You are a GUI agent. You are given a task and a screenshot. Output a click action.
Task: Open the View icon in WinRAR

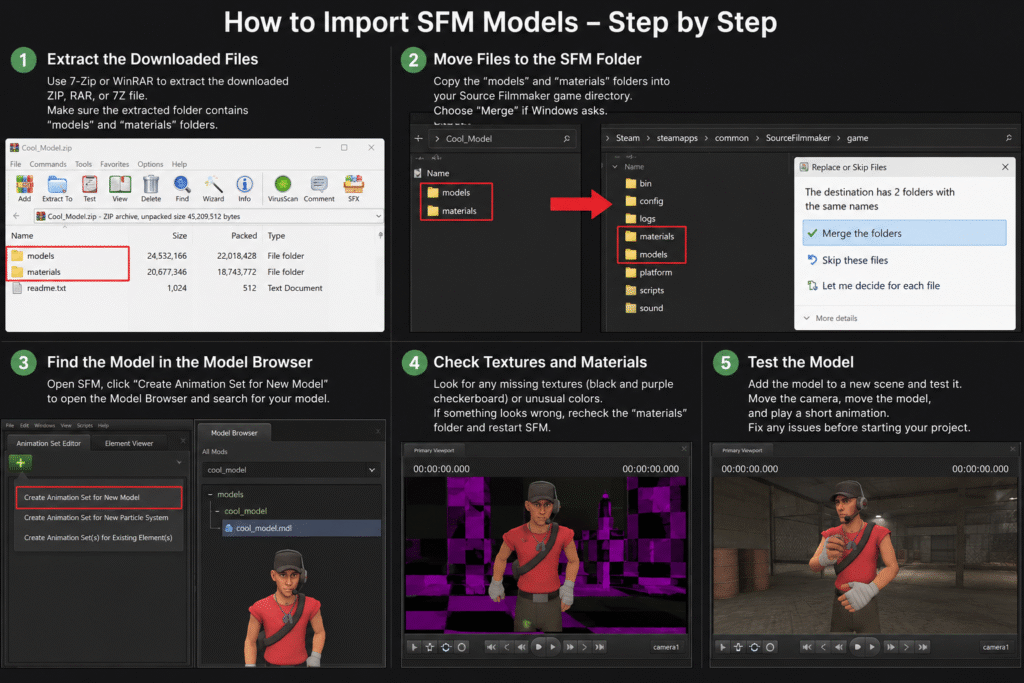click(120, 188)
